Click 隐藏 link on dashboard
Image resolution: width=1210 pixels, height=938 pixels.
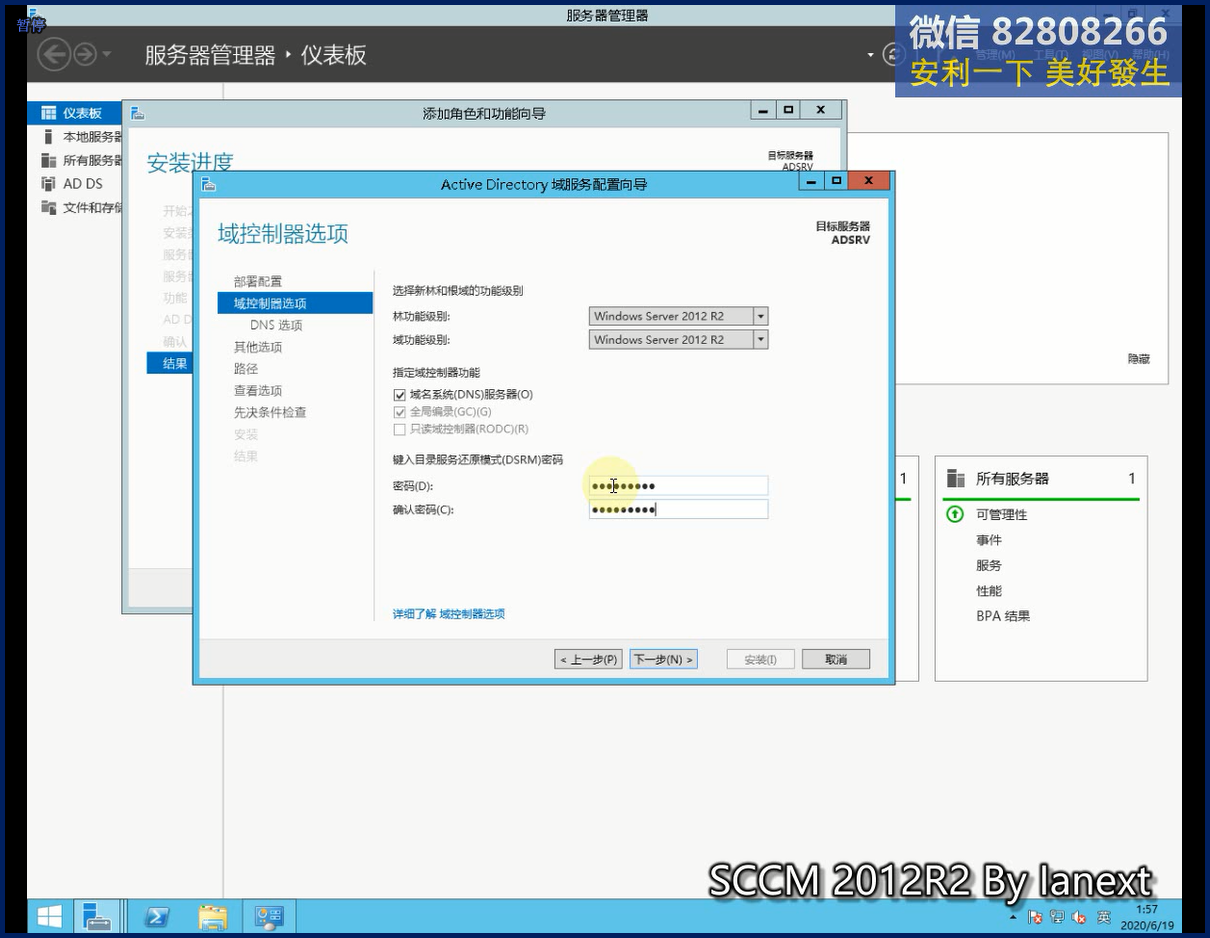pyautogui.click(x=1139, y=359)
